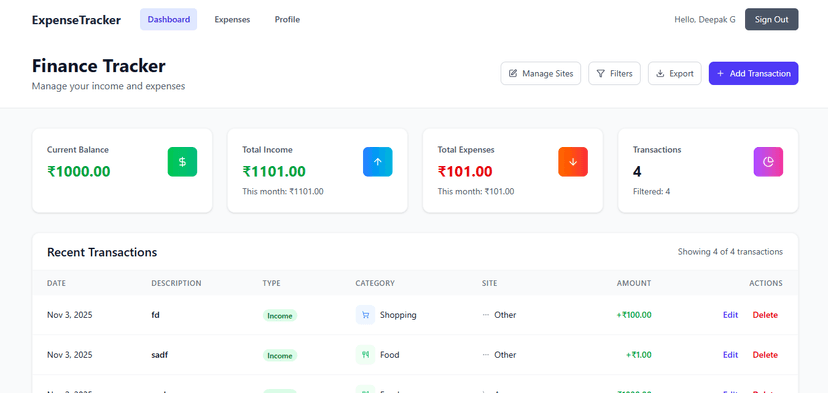Export the transactions
The image size is (828, 393).
pyautogui.click(x=674, y=73)
